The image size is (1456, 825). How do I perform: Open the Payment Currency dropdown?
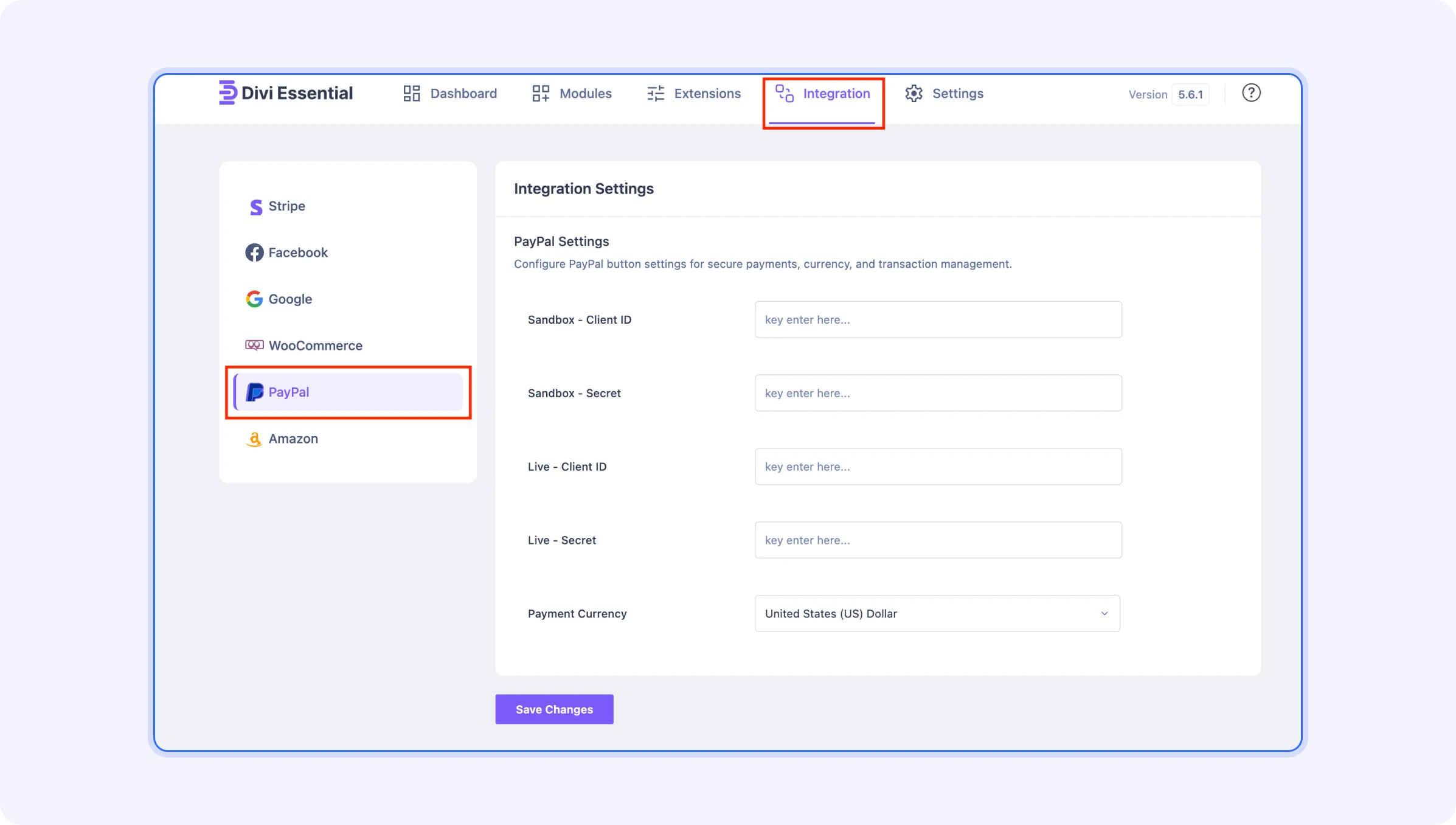coord(937,613)
